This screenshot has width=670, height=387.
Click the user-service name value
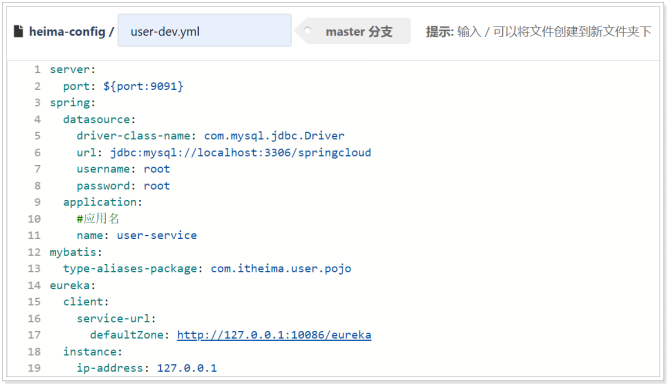[157, 235]
